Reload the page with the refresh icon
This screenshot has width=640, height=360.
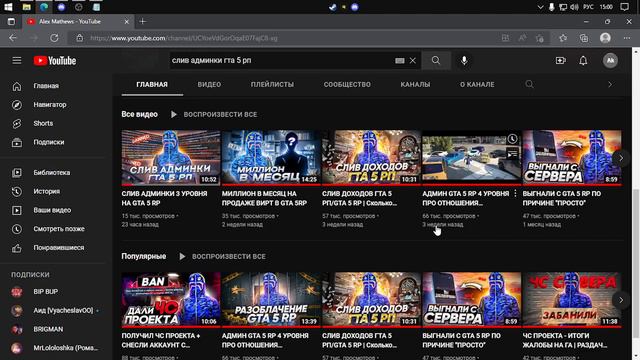54,38
